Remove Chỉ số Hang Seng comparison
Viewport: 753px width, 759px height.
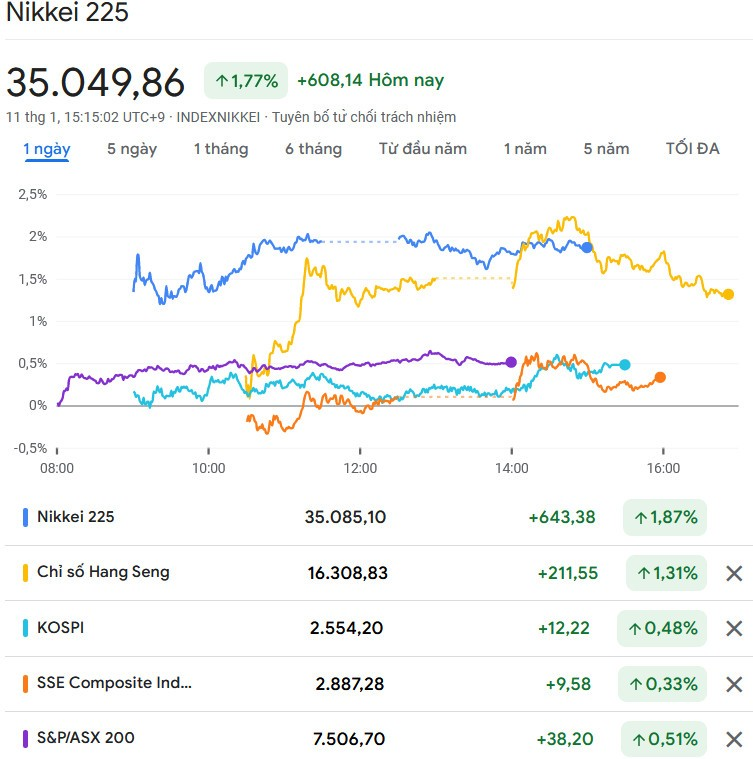[733, 573]
